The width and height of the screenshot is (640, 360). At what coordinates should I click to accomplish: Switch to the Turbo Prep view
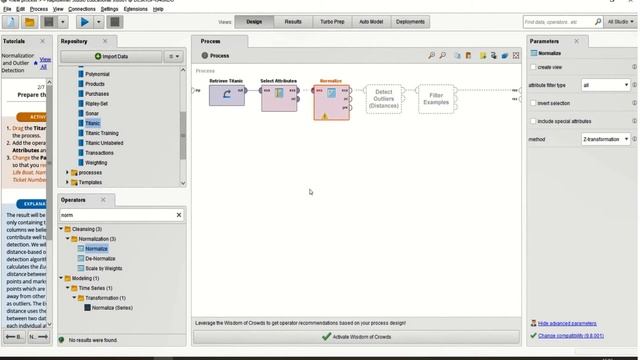coord(332,22)
